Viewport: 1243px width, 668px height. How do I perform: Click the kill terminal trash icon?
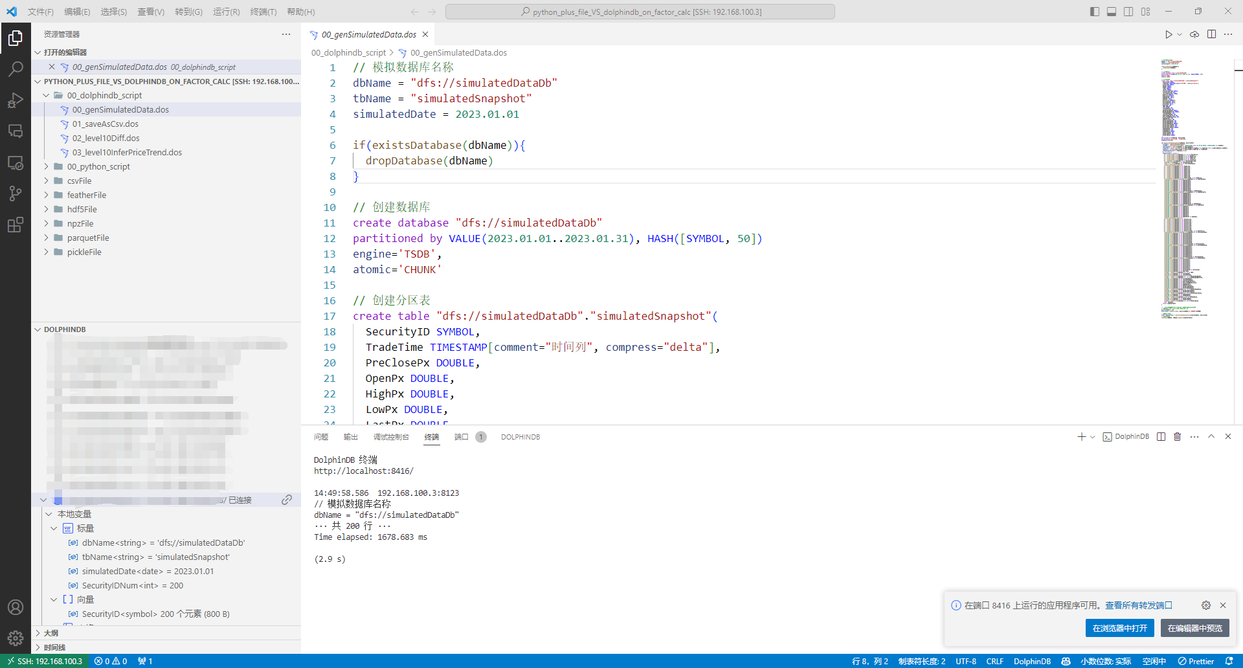tap(1178, 436)
